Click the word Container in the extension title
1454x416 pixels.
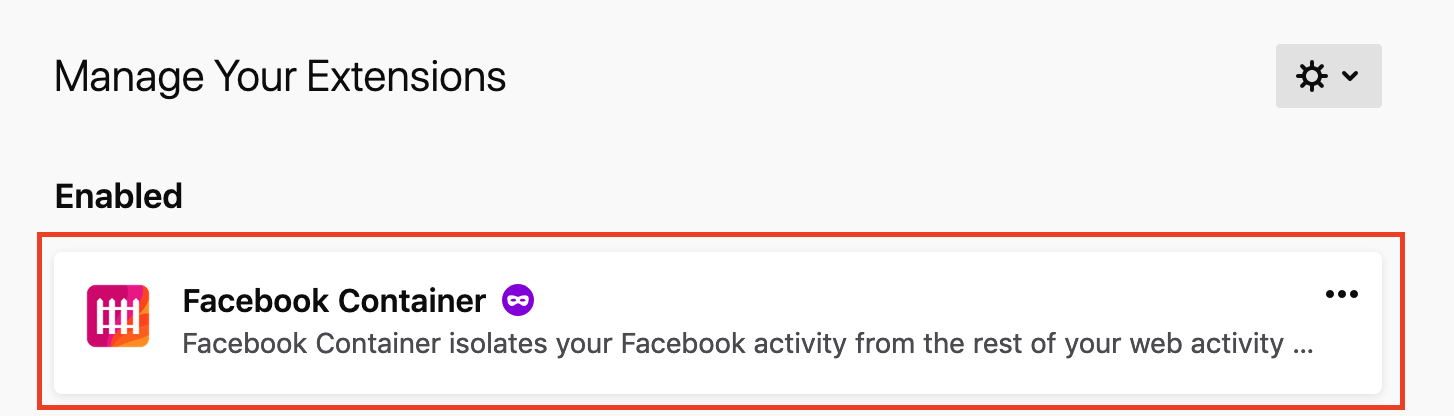pyautogui.click(x=411, y=299)
